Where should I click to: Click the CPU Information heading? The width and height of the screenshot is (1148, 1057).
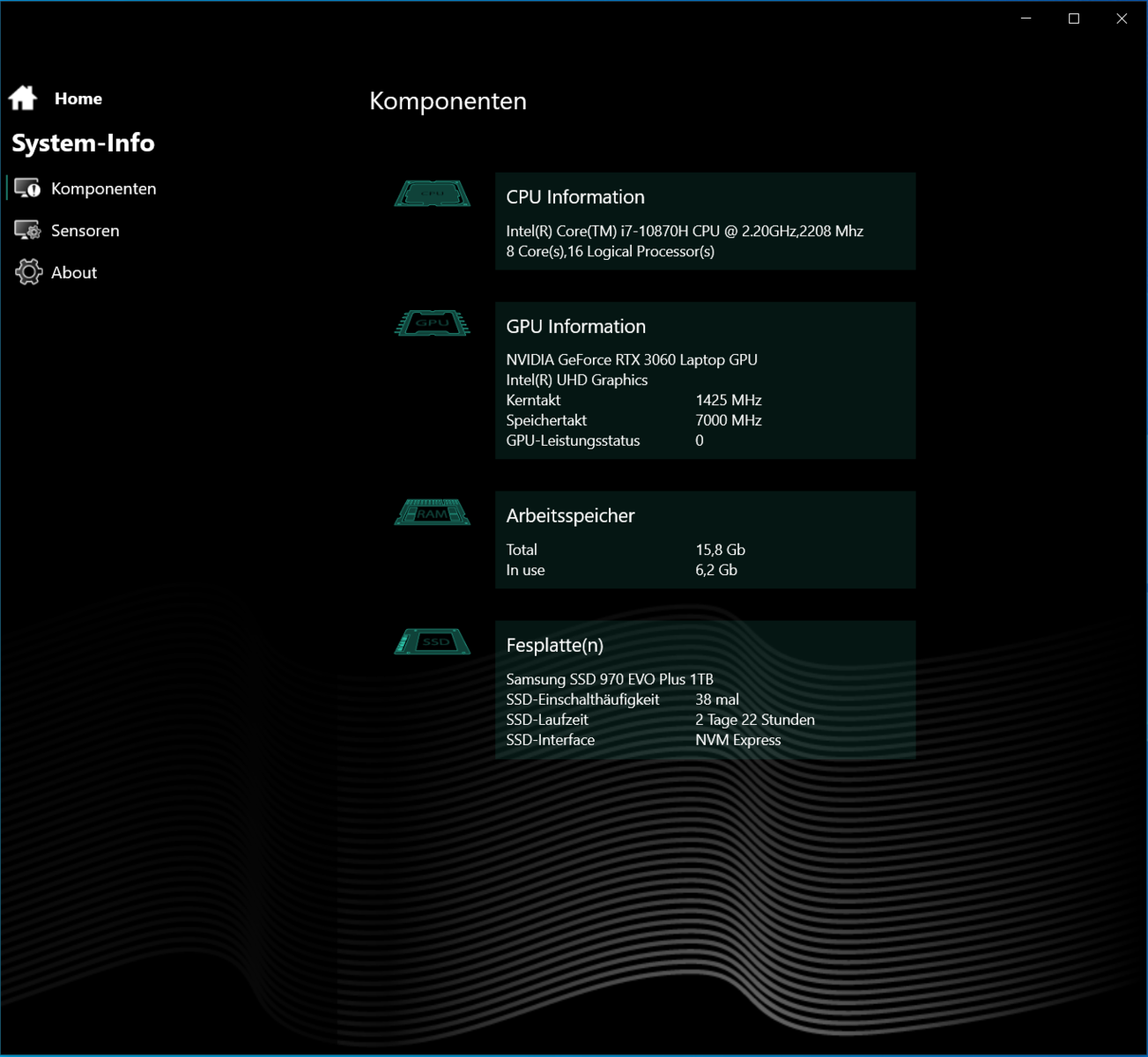(x=575, y=197)
